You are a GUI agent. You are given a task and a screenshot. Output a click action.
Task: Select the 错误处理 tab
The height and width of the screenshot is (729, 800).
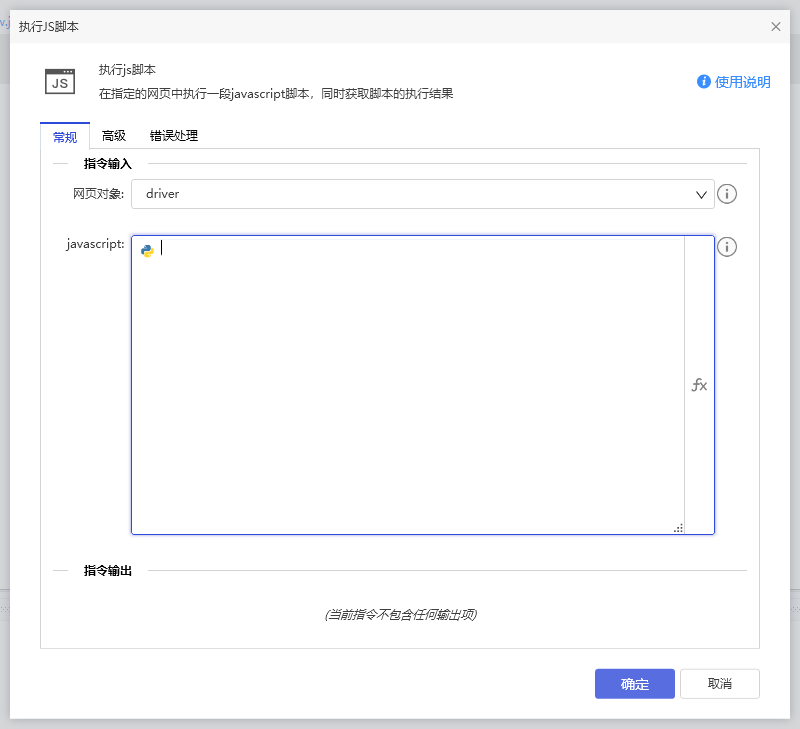[x=174, y=136]
